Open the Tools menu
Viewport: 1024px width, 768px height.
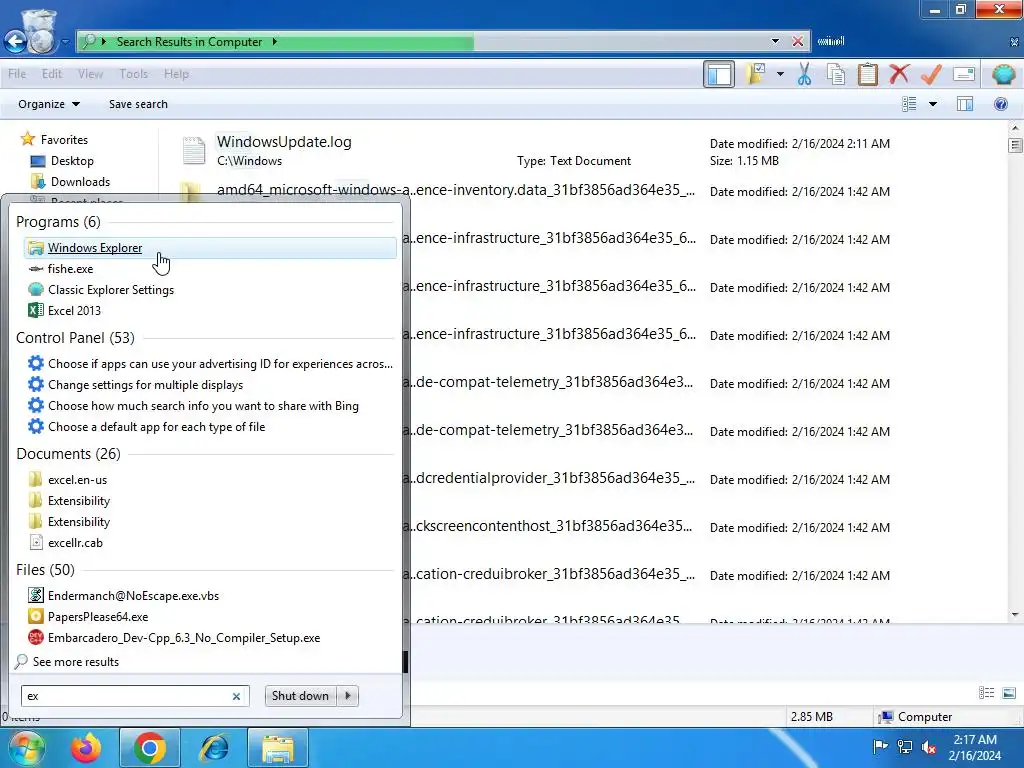coord(133,74)
